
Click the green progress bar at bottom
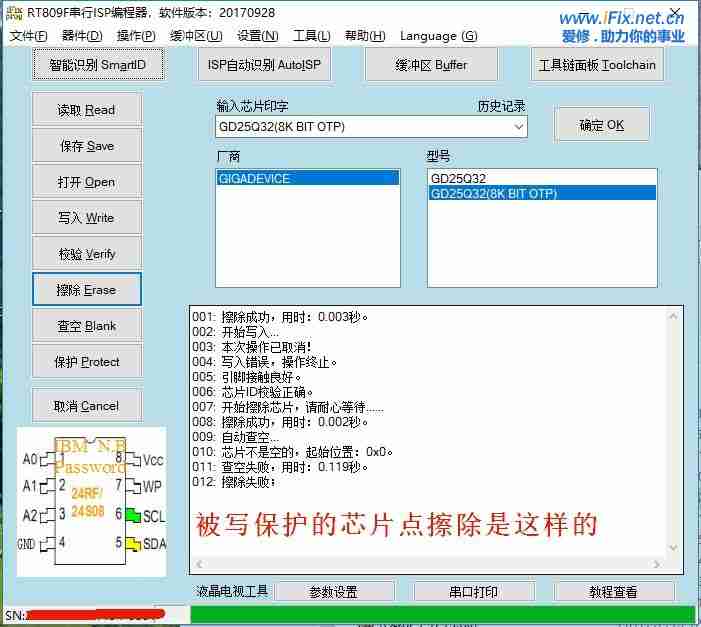440,615
